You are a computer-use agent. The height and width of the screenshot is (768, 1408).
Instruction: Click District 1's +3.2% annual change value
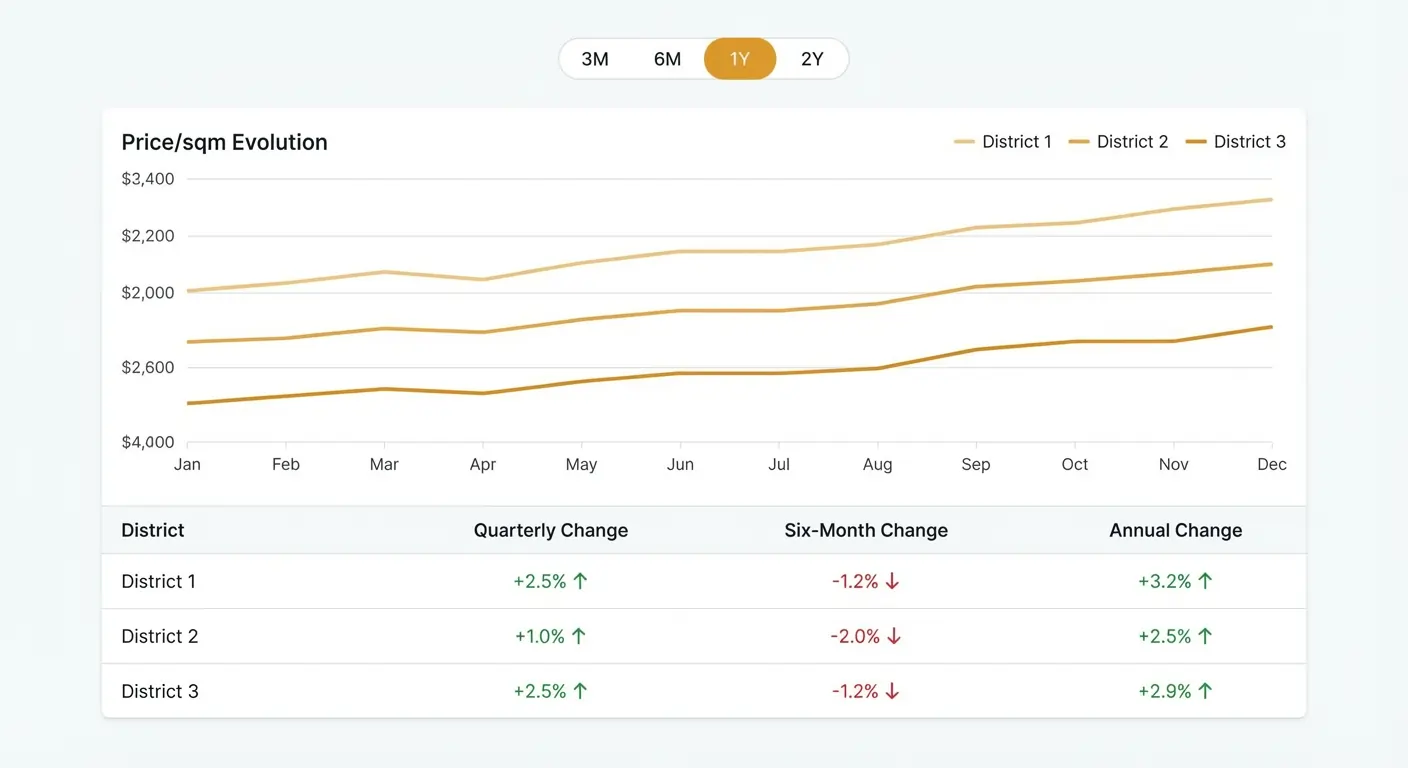point(1165,580)
